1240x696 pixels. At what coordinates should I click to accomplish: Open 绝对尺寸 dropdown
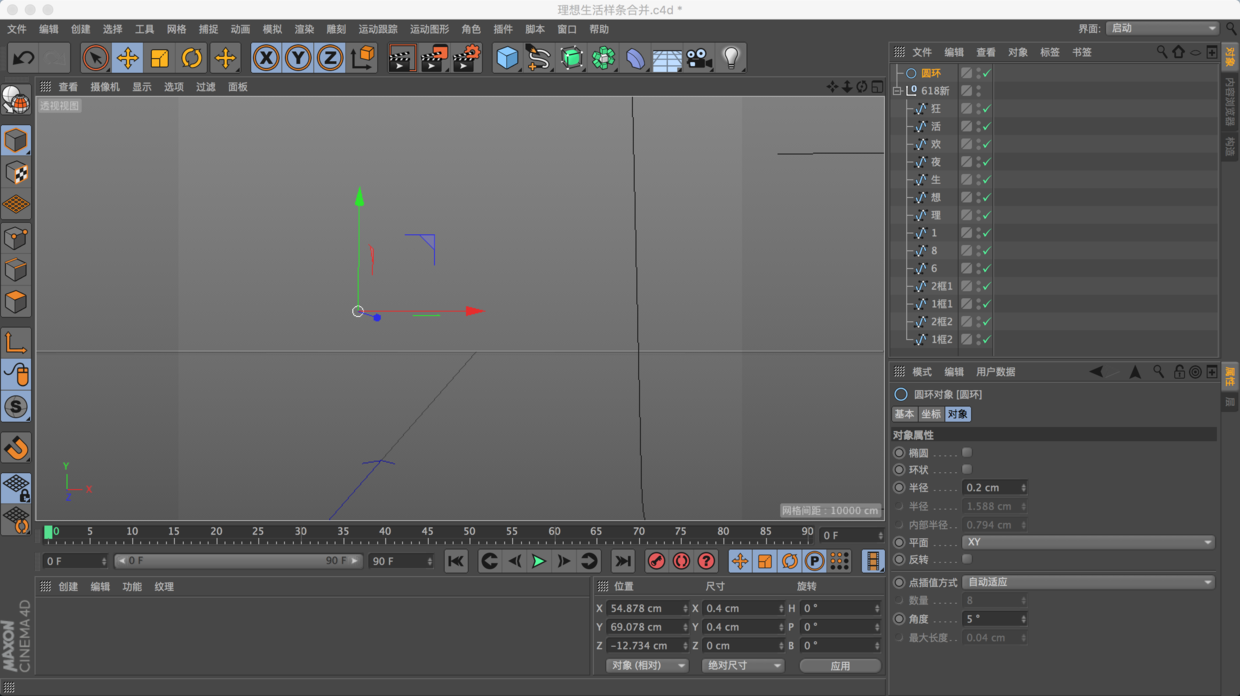tap(742, 666)
